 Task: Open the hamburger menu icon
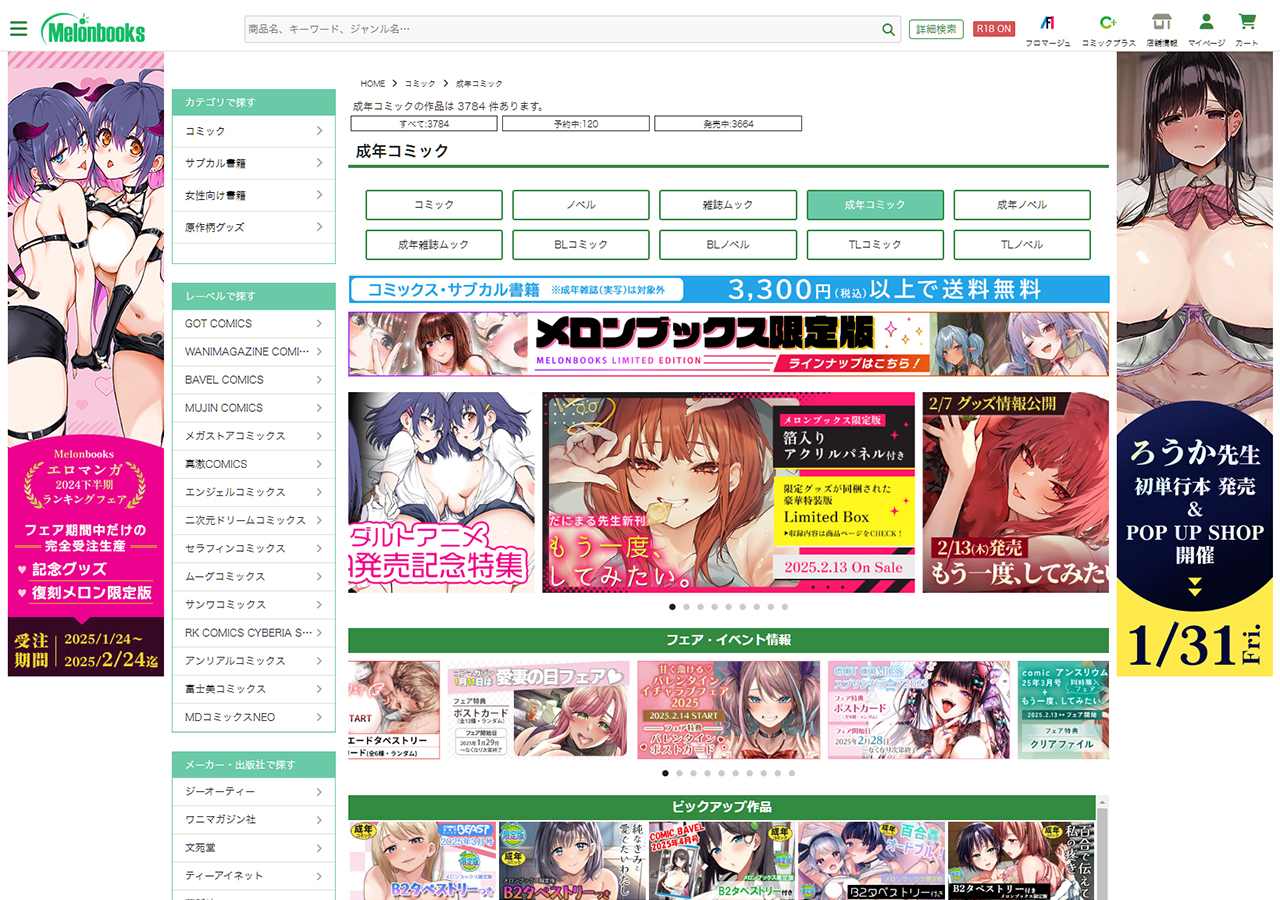(18, 28)
